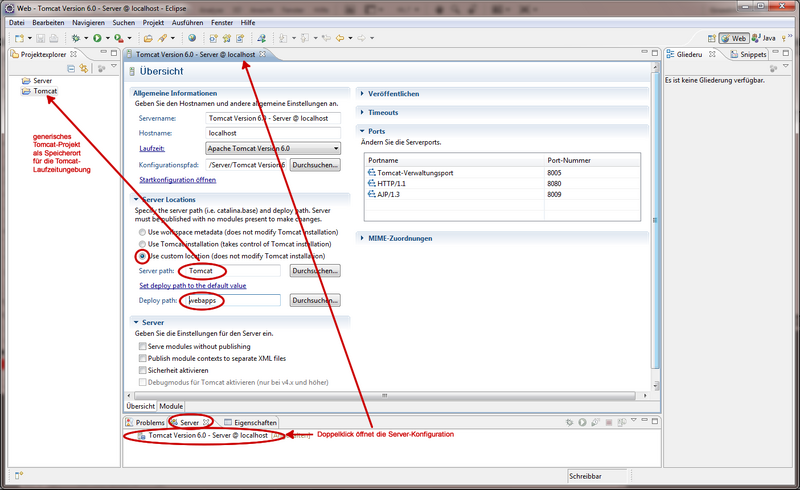Image resolution: width=800 pixels, height=490 pixels.
Task: Switch to the Java perspective
Action: (763, 38)
